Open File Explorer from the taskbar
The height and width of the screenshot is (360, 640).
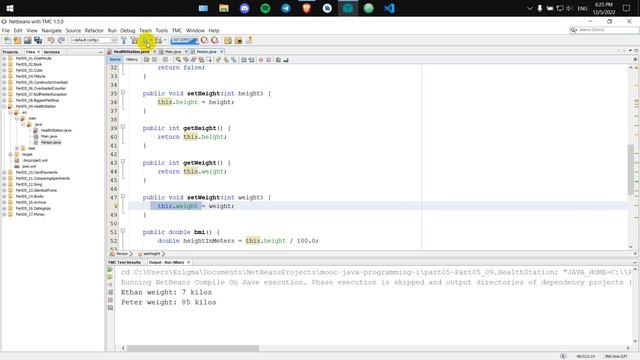tap(224, 8)
